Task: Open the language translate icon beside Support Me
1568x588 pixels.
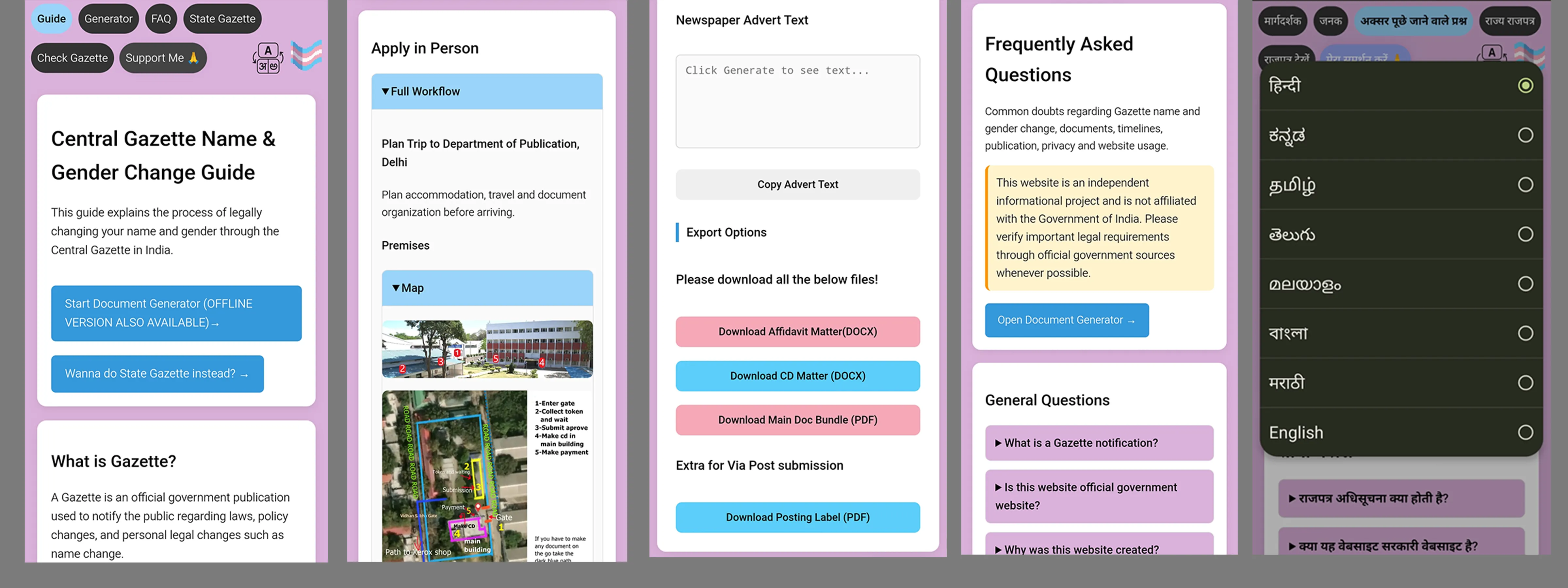Action: pos(268,58)
